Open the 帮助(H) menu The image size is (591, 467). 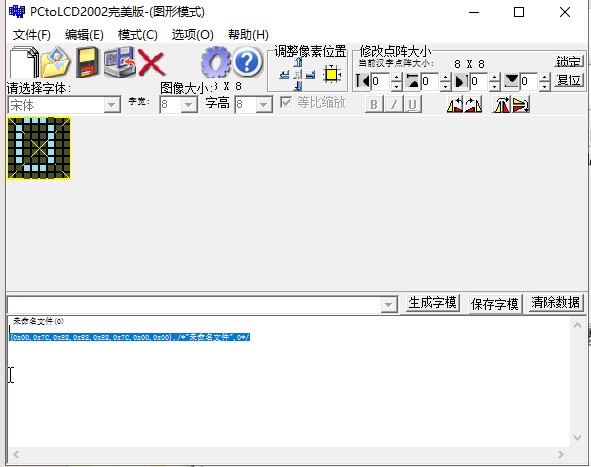coord(248,35)
